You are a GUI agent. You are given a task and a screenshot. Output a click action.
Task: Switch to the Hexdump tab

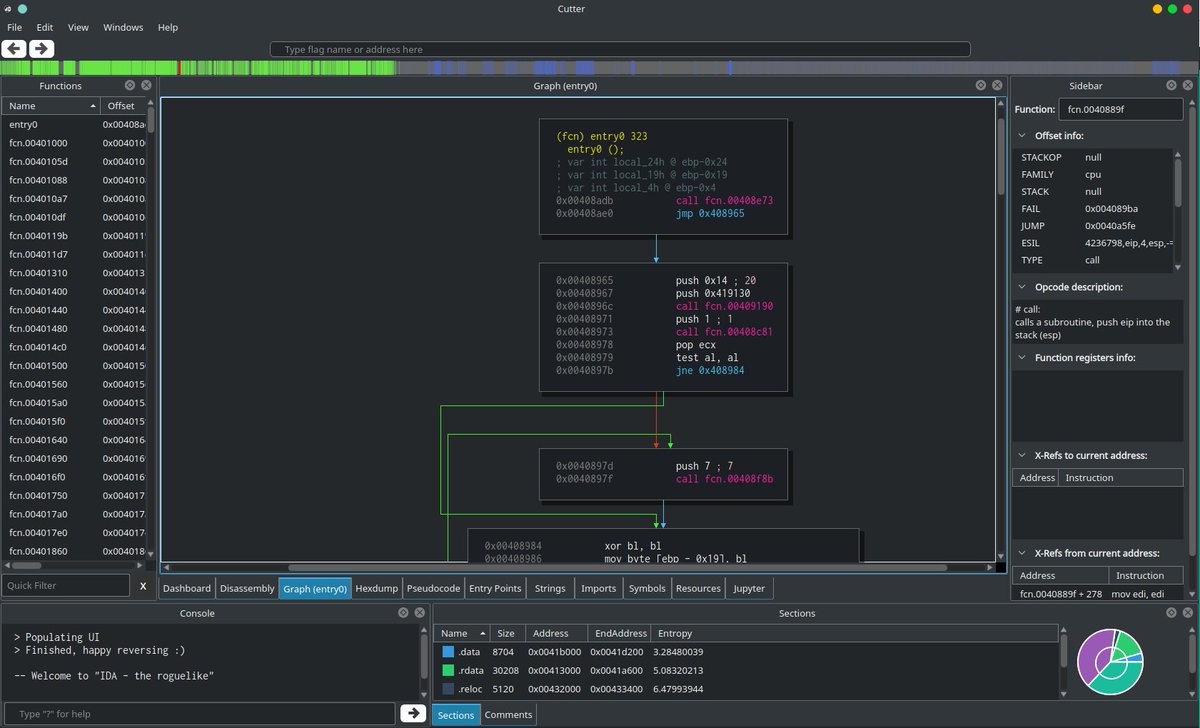[x=377, y=588]
